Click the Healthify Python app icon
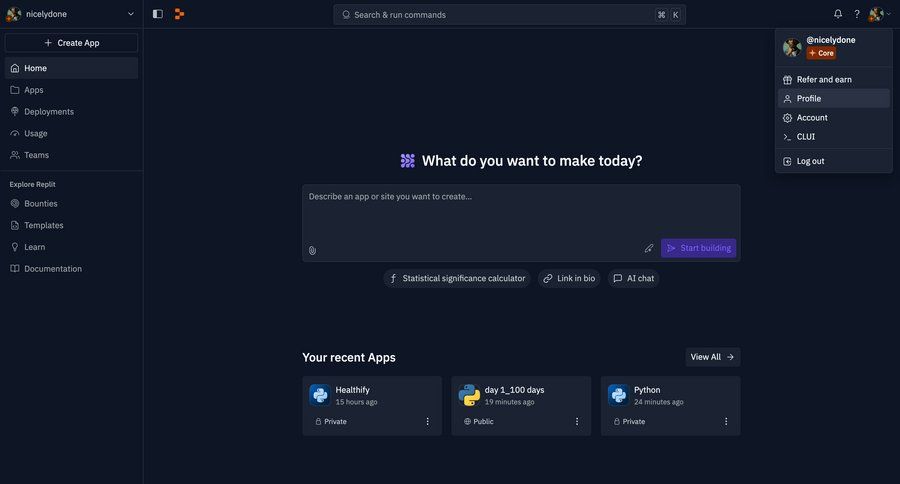 [320, 395]
